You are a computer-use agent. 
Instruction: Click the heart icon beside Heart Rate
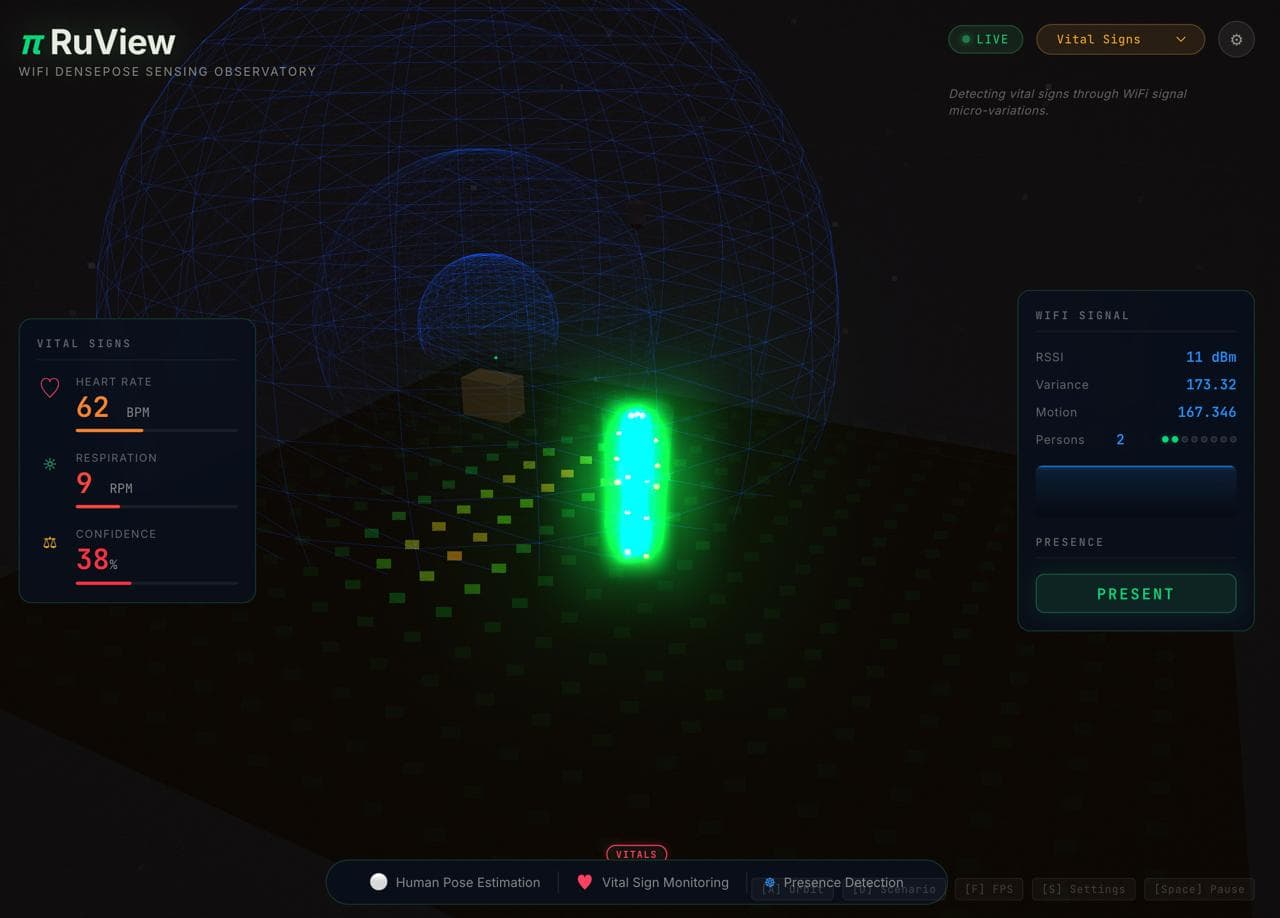pos(50,387)
